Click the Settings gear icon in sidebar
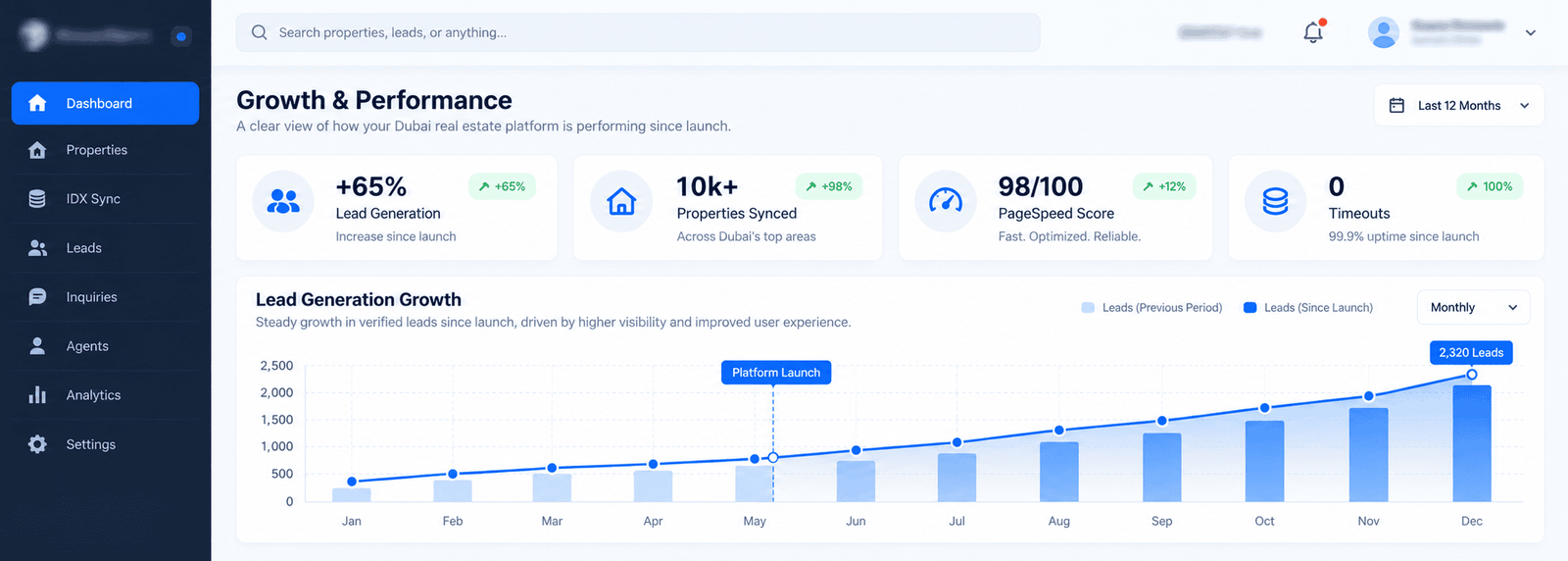1568x561 pixels. [37, 444]
